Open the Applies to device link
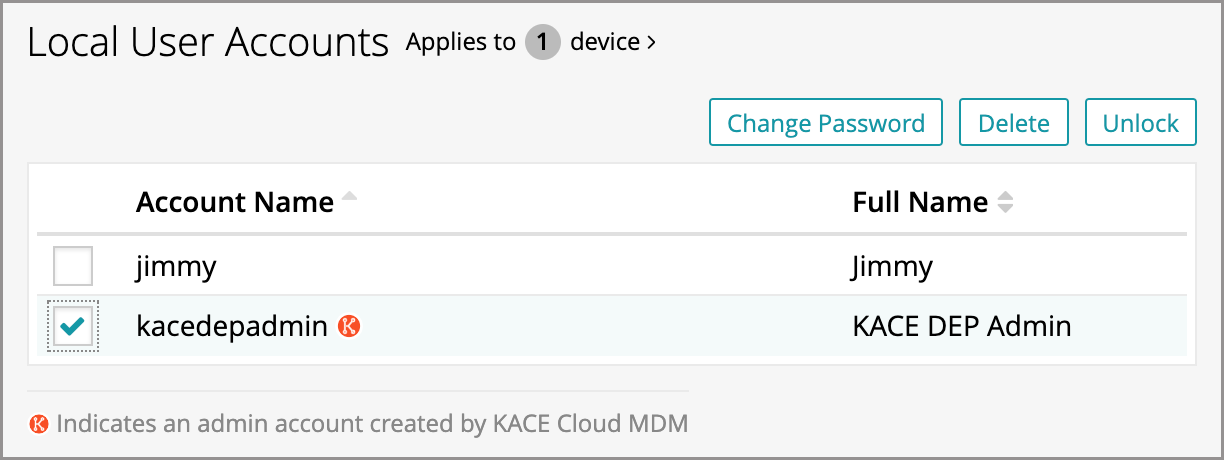The image size is (1224, 460). pos(604,43)
